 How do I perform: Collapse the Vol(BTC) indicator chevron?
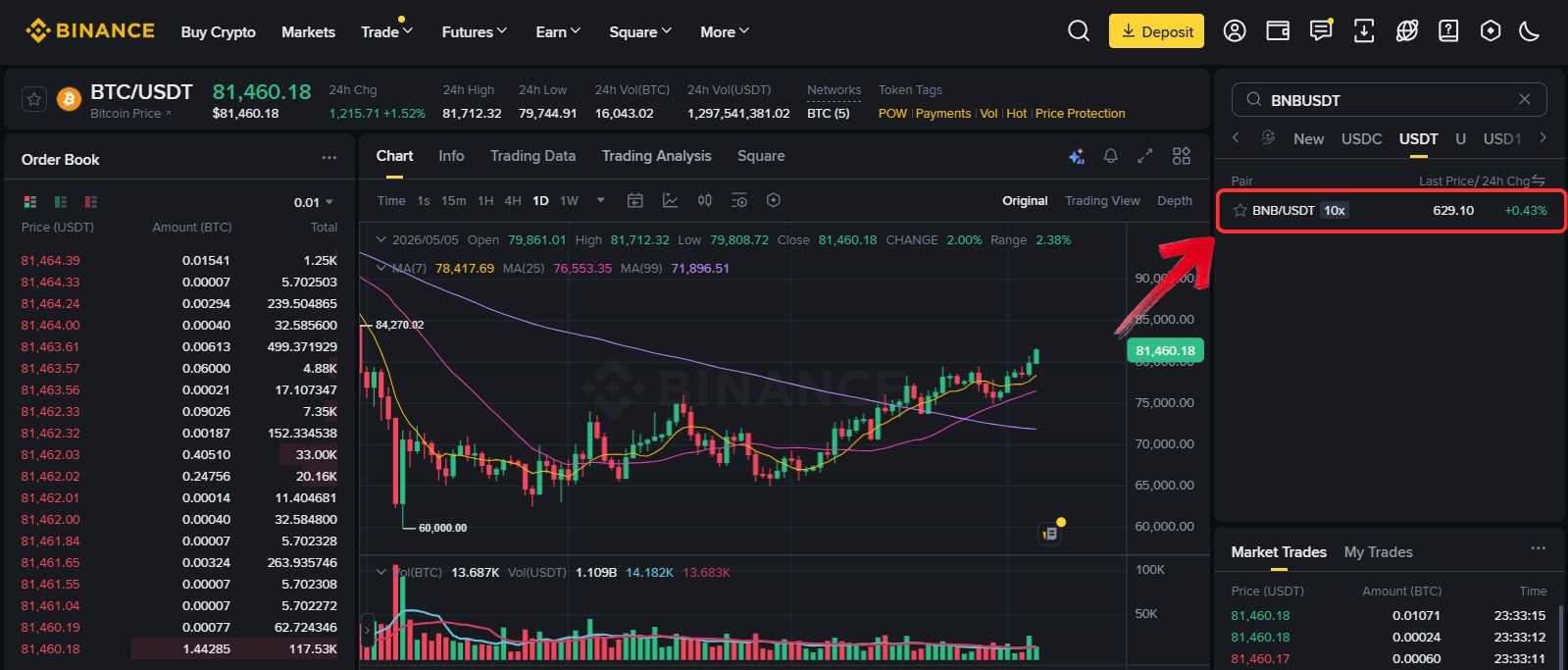[380, 572]
